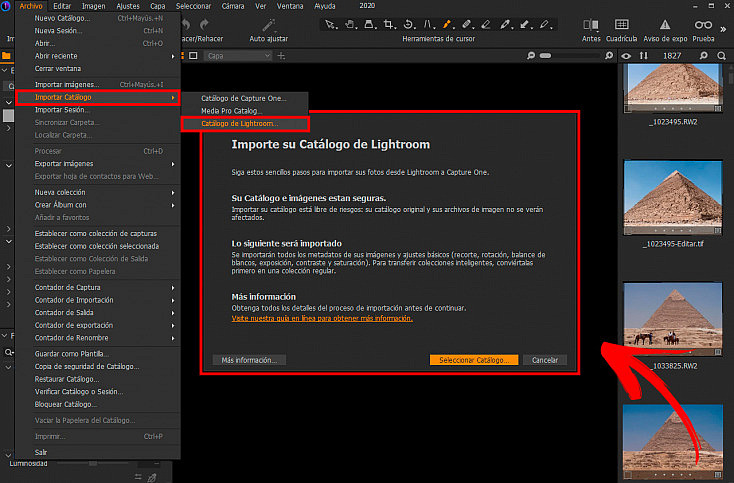Viewport: 734px width, 483px height.
Task: Adjust the viewer zoom slider
Action: pyautogui.click(x=569, y=56)
